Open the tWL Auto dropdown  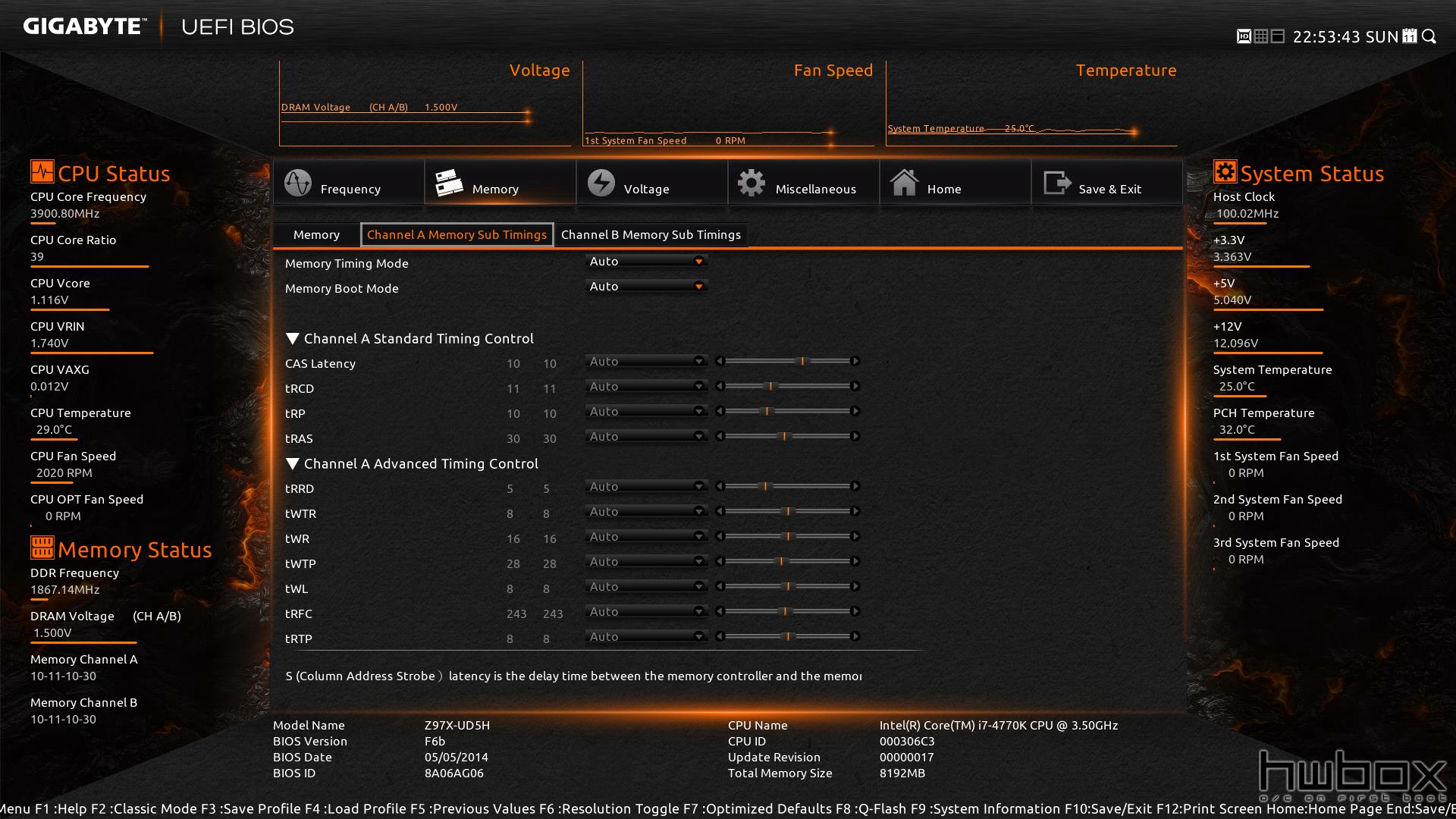click(x=646, y=586)
